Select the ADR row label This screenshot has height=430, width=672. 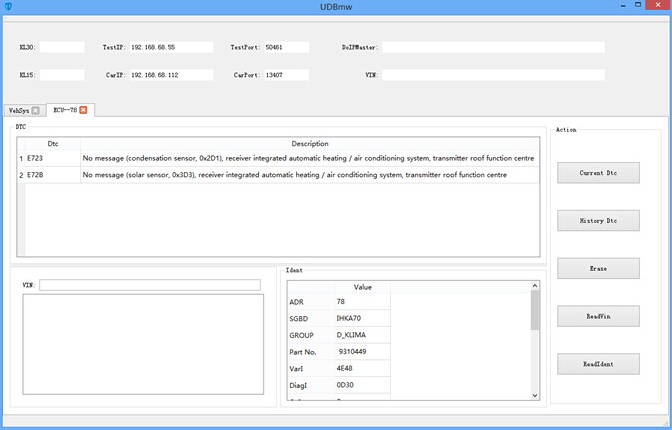[x=311, y=302]
